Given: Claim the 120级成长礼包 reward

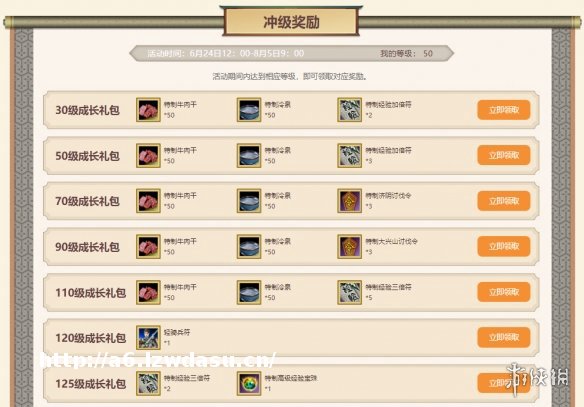Looking at the screenshot, I should [504, 337].
